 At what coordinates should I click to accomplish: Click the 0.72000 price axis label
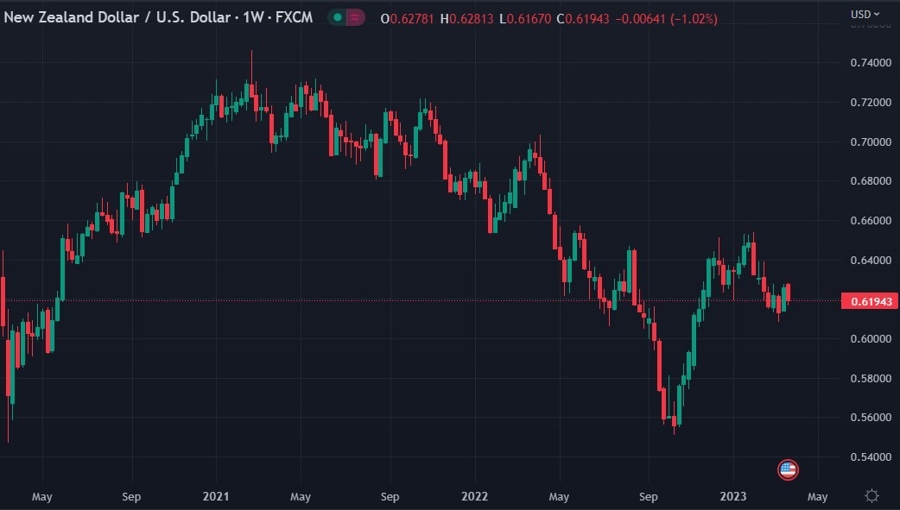pyautogui.click(x=871, y=102)
